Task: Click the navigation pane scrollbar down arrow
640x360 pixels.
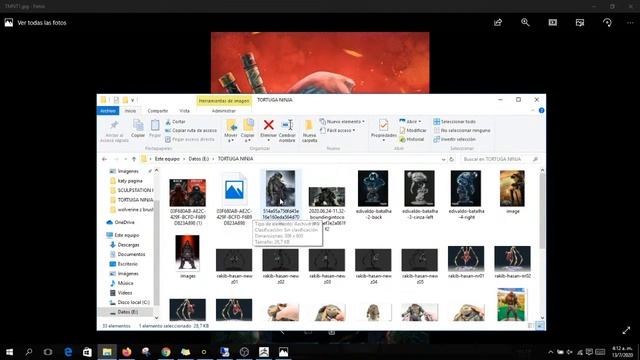Action: click(x=156, y=317)
